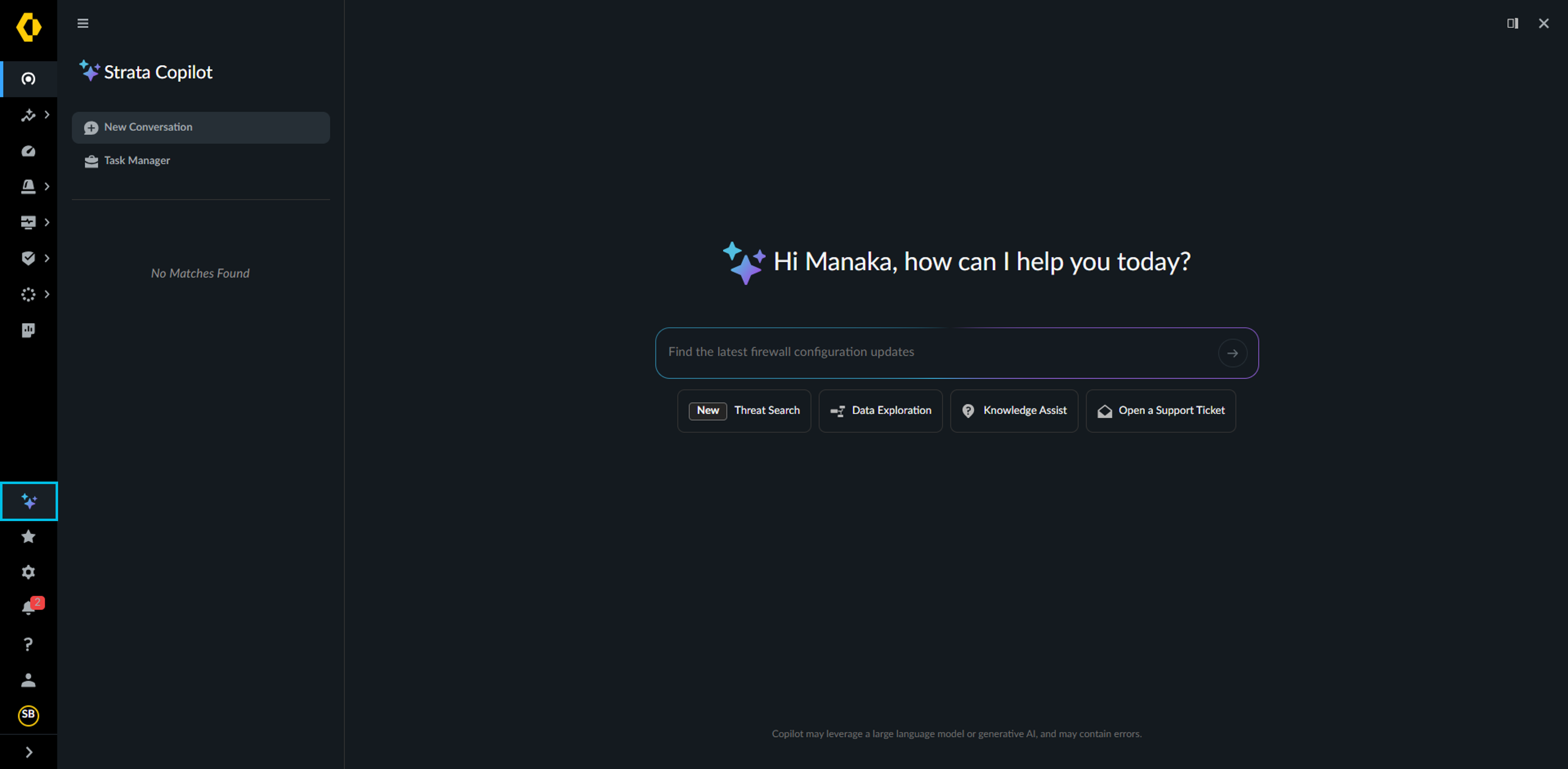This screenshot has width=1568, height=769.
Task: Toggle the hamburger menu in Copilot panel
Action: point(83,24)
